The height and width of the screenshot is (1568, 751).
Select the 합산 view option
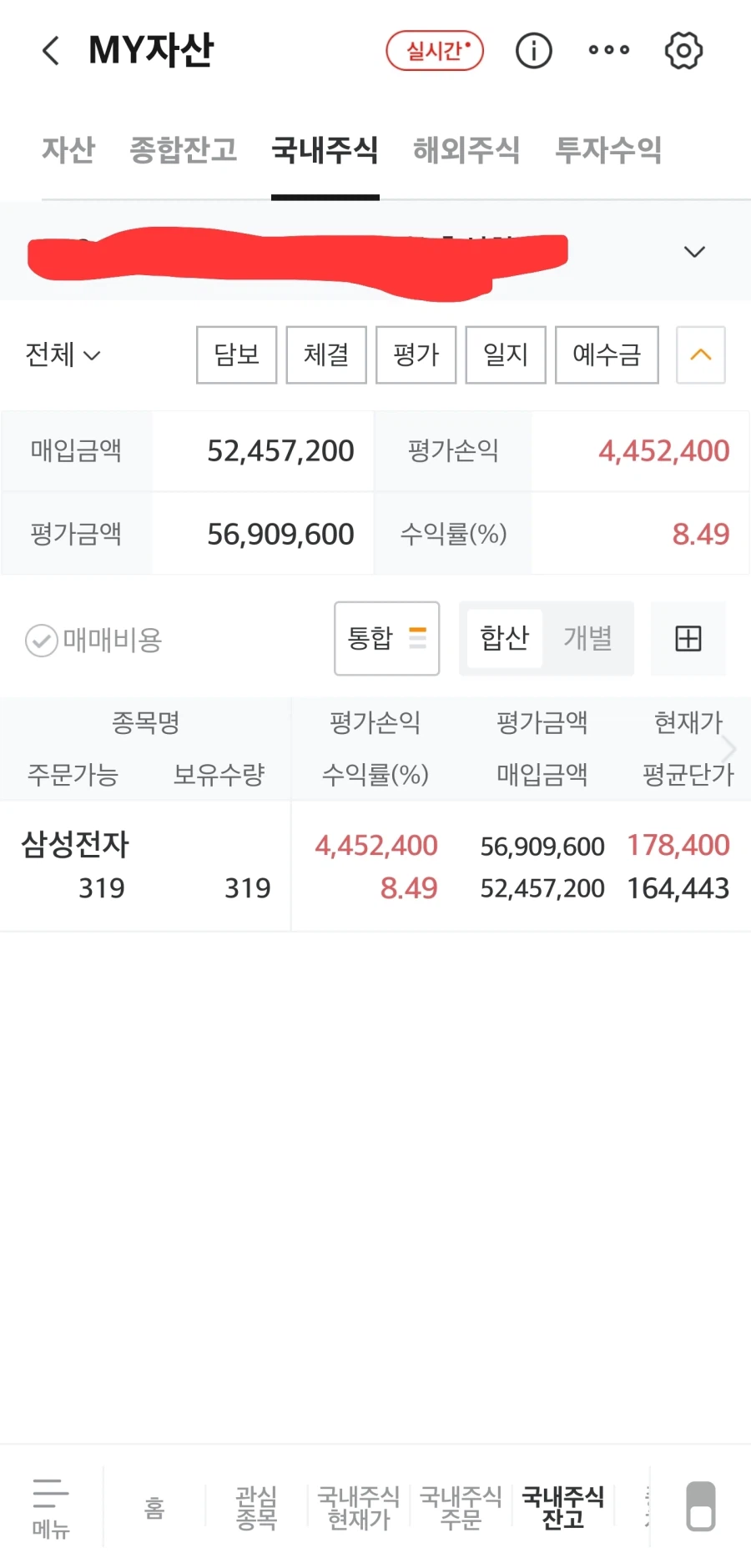[505, 639]
